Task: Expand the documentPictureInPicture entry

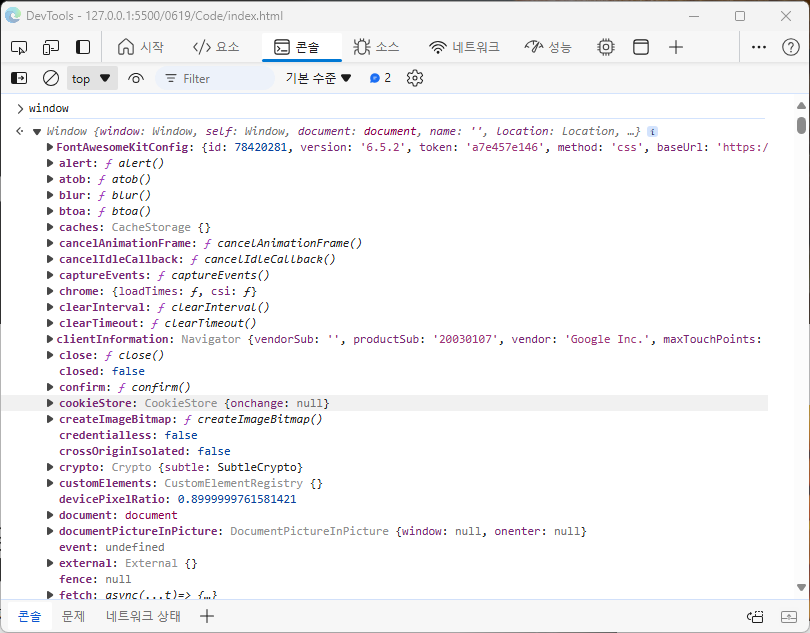Action: [x=50, y=531]
